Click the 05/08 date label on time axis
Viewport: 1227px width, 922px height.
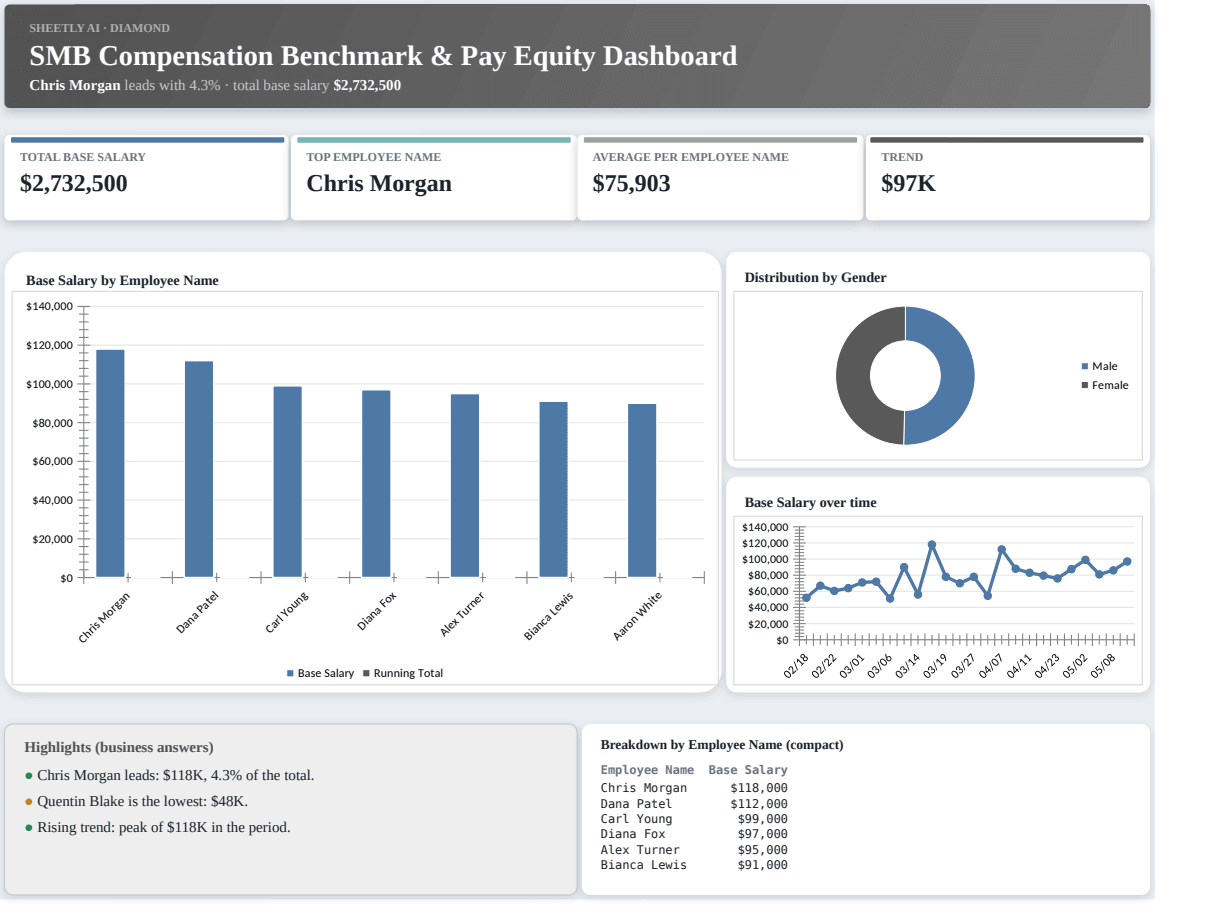(x=1104, y=667)
